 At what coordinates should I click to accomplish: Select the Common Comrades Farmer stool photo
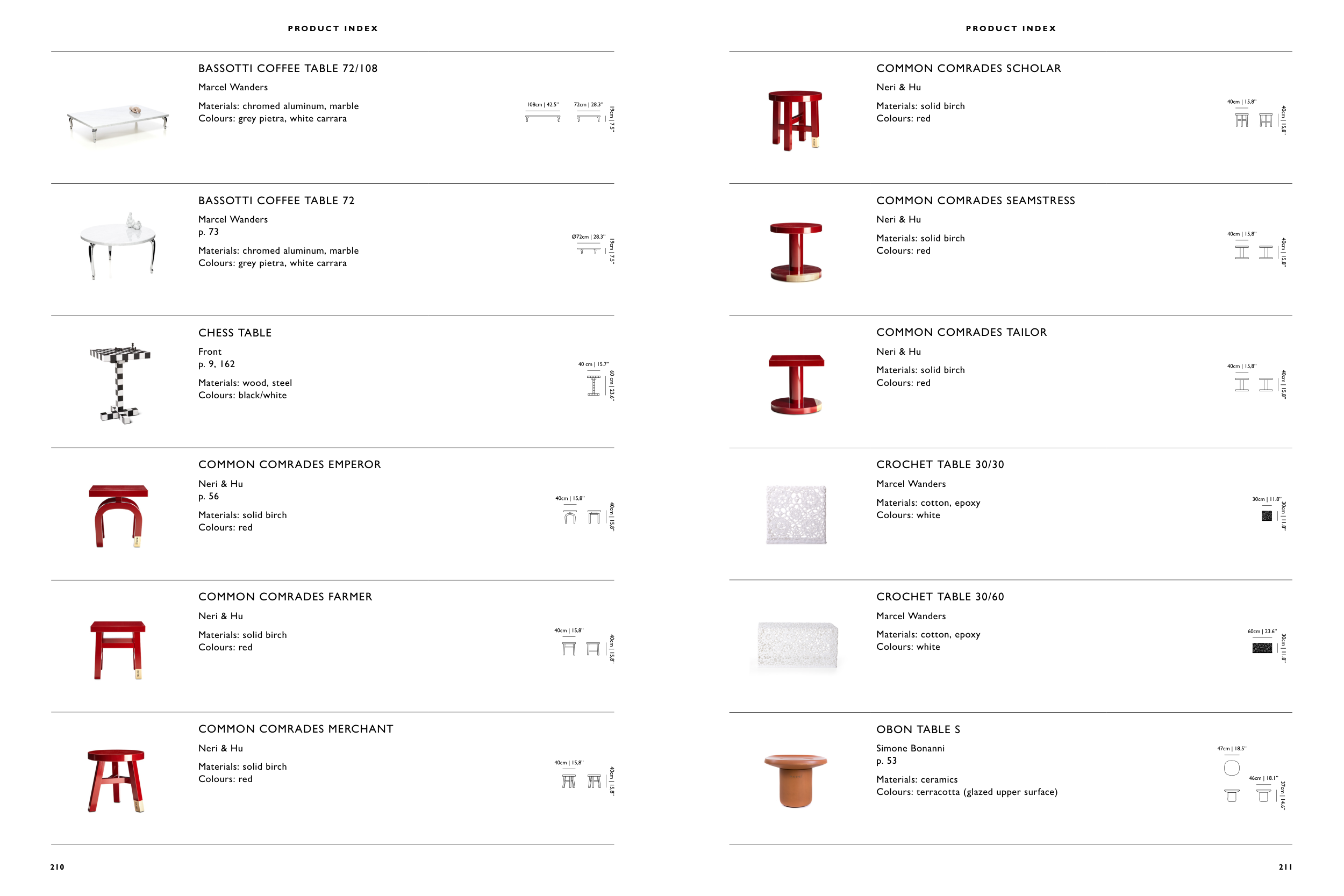point(118,650)
